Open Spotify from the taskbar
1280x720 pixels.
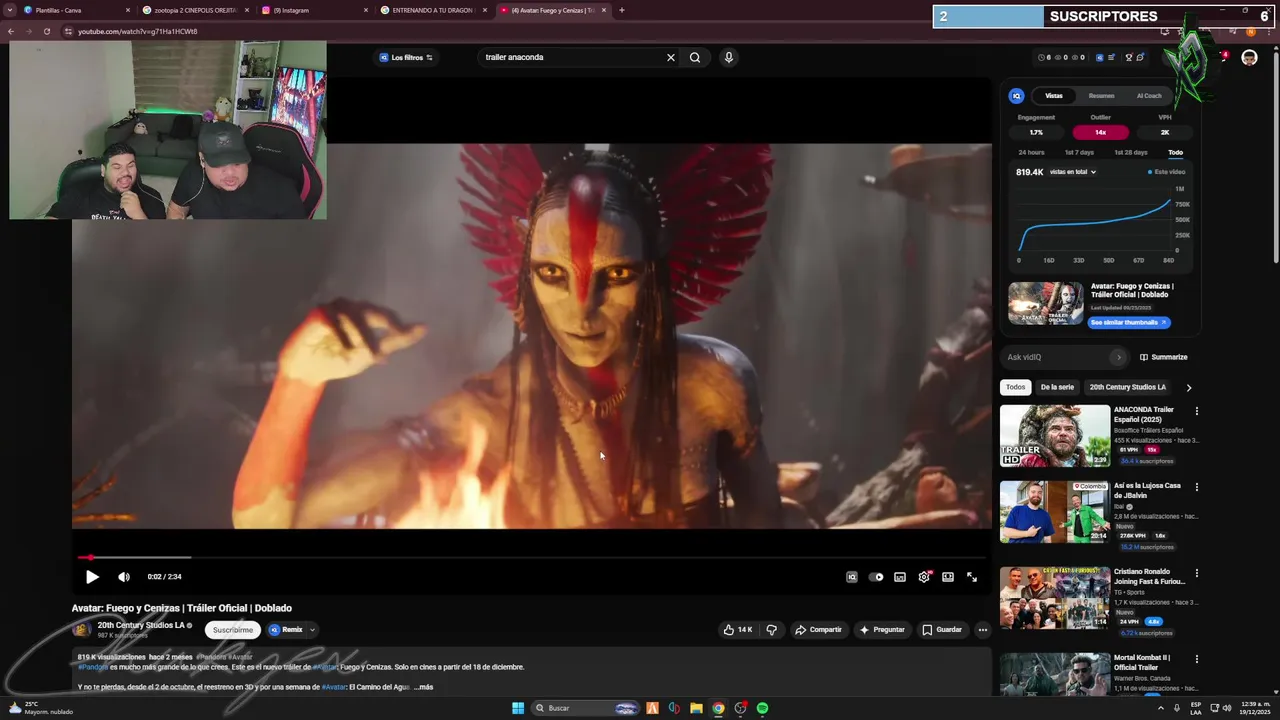click(x=762, y=708)
